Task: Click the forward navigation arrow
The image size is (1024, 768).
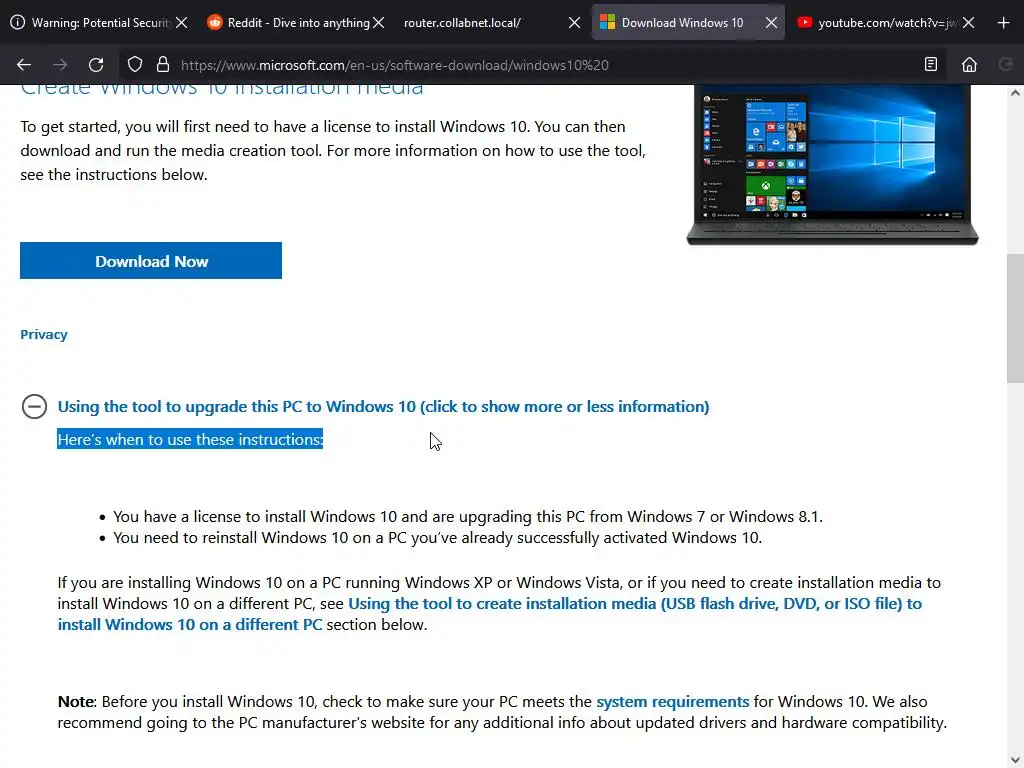Action: point(60,65)
